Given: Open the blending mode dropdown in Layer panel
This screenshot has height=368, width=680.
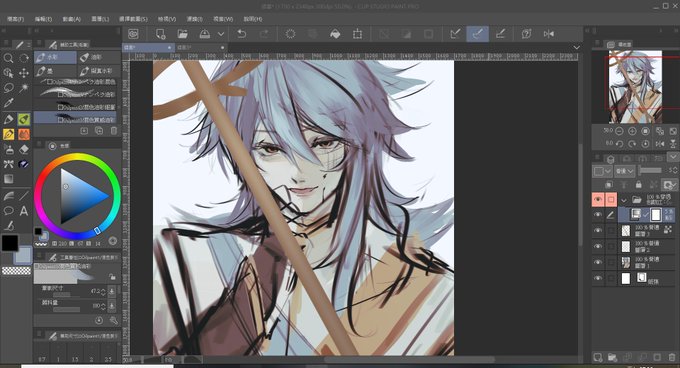Looking at the screenshot, I should 625,171.
